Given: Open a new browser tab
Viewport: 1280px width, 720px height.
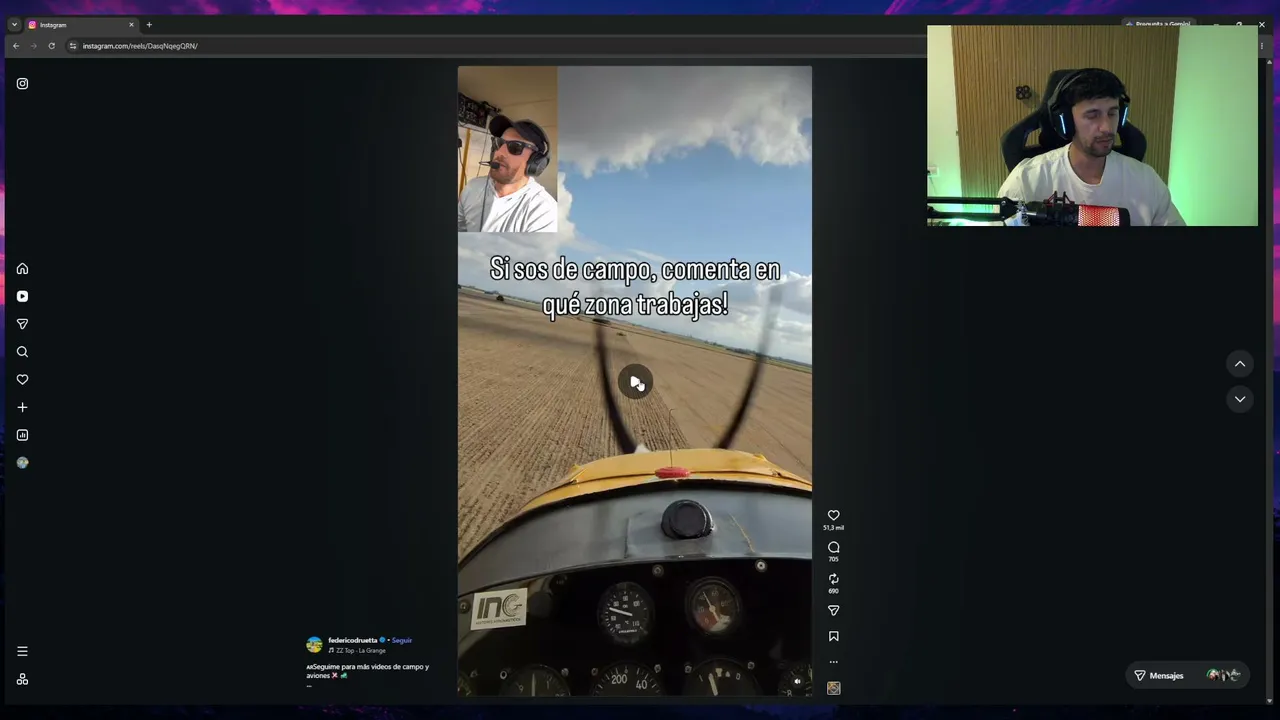Looking at the screenshot, I should [149, 25].
